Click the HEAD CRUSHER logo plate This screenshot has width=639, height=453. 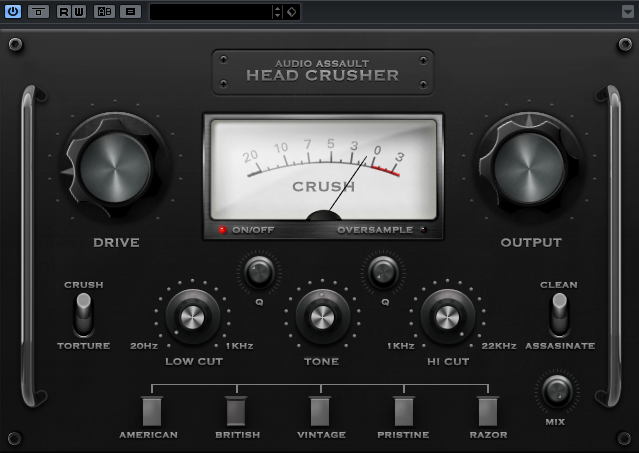322,72
